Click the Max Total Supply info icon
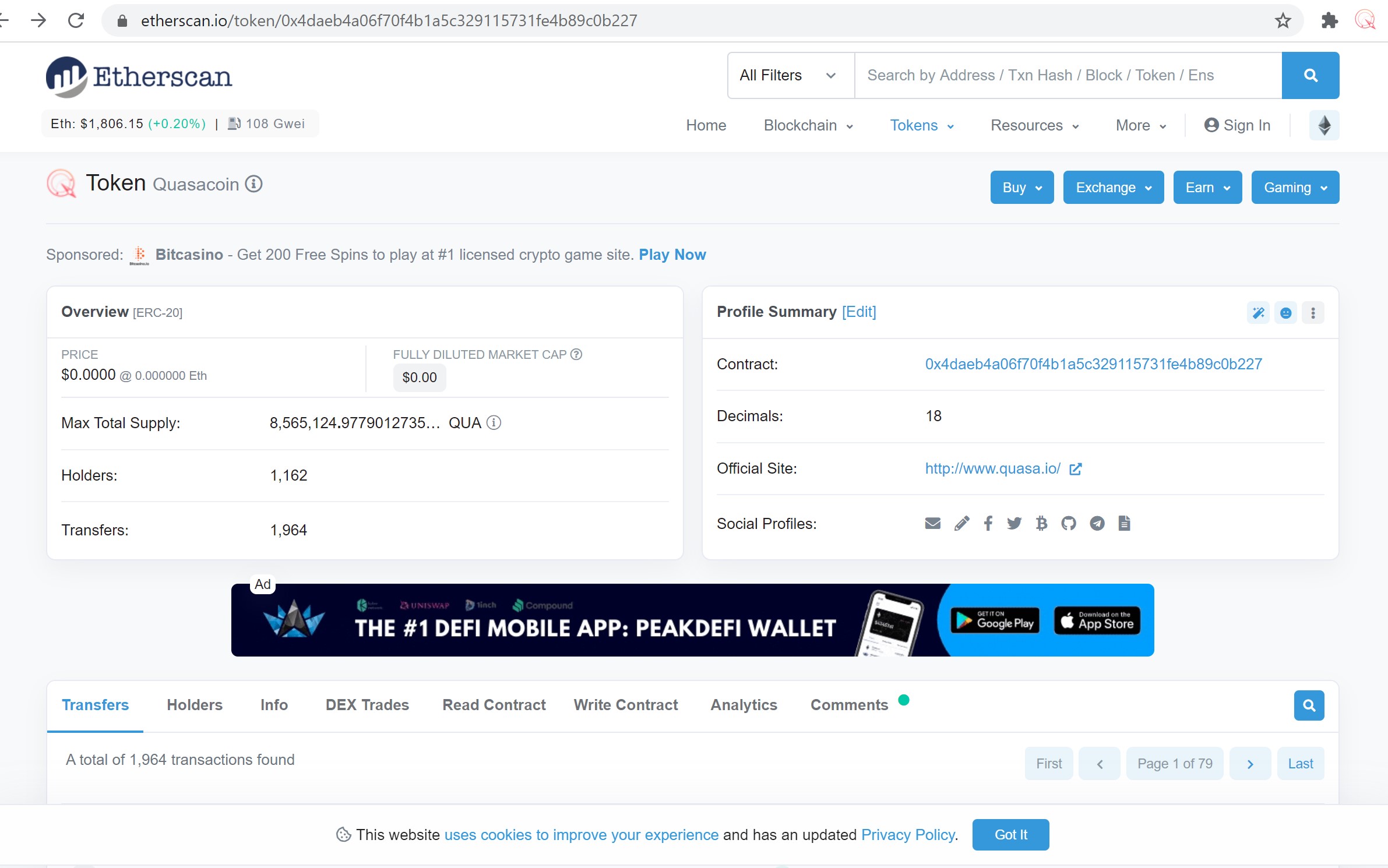1388x868 pixels. pos(494,422)
